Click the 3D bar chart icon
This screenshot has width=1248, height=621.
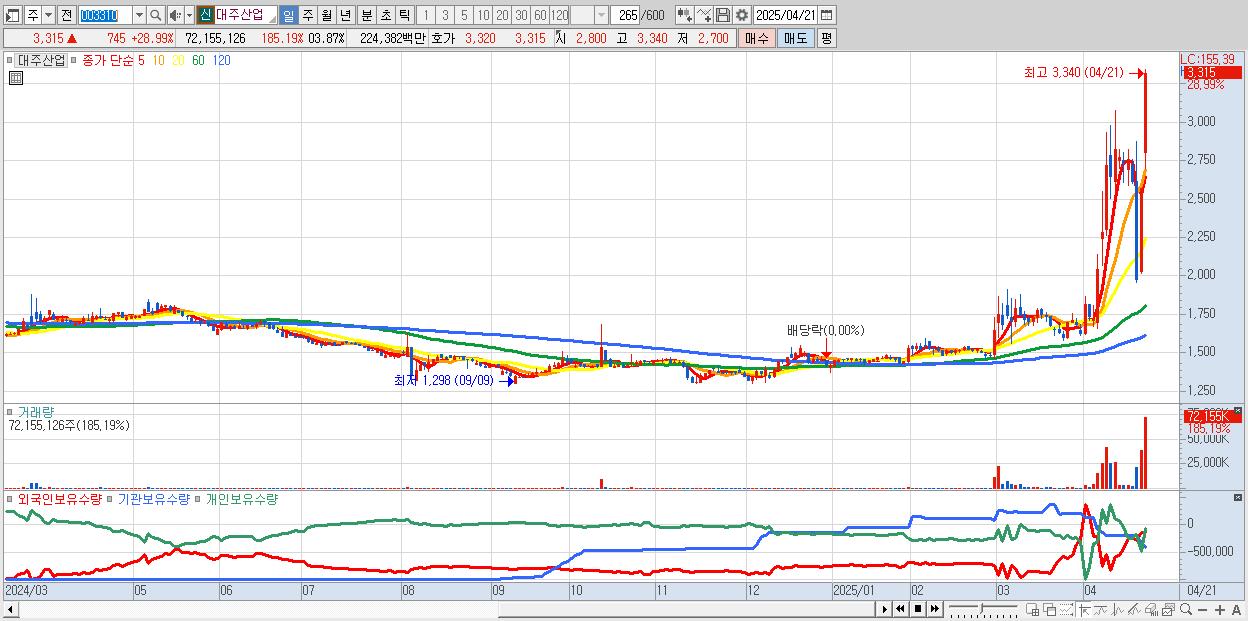pos(1152,609)
